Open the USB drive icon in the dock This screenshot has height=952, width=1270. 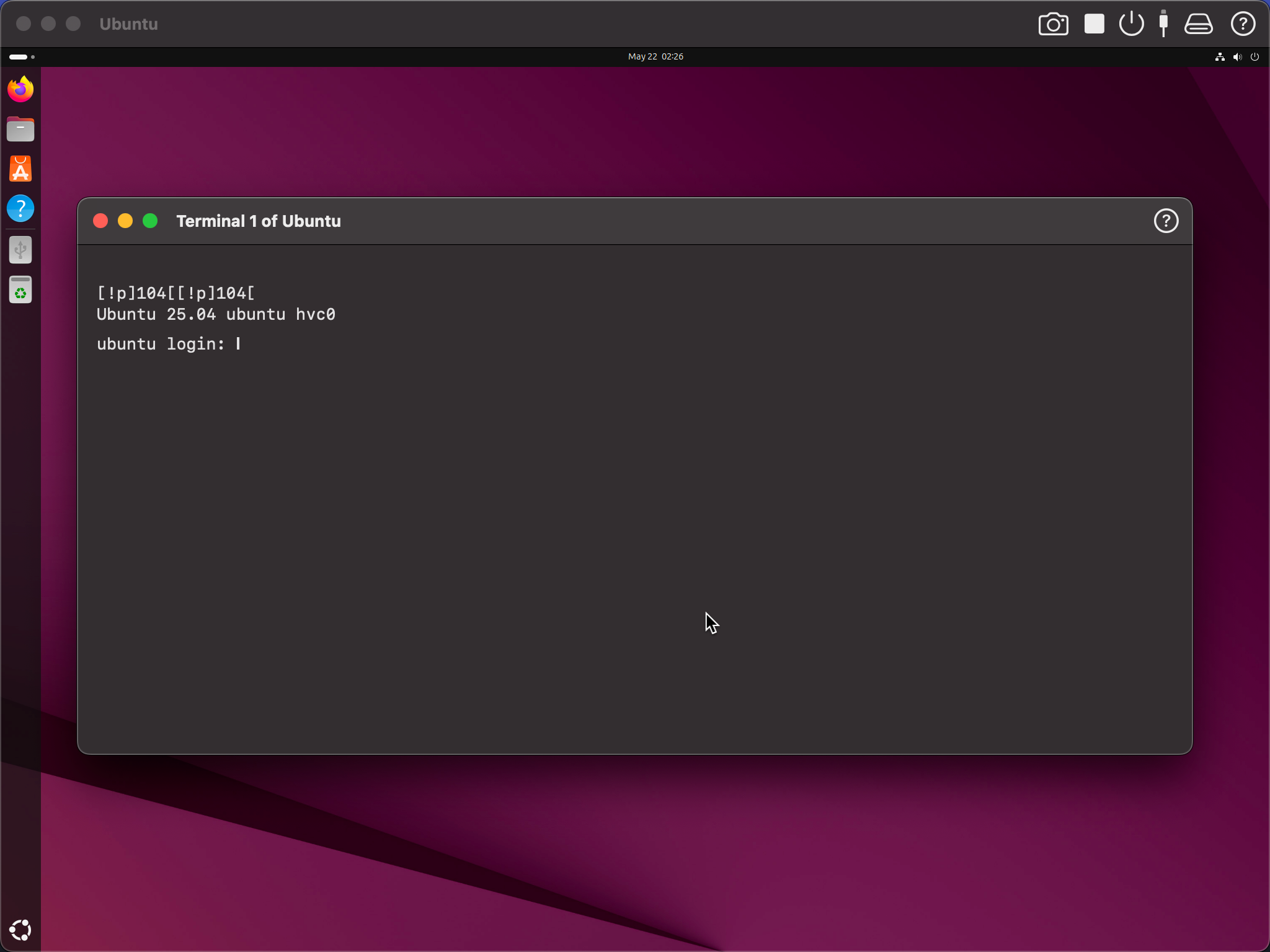(x=20, y=250)
